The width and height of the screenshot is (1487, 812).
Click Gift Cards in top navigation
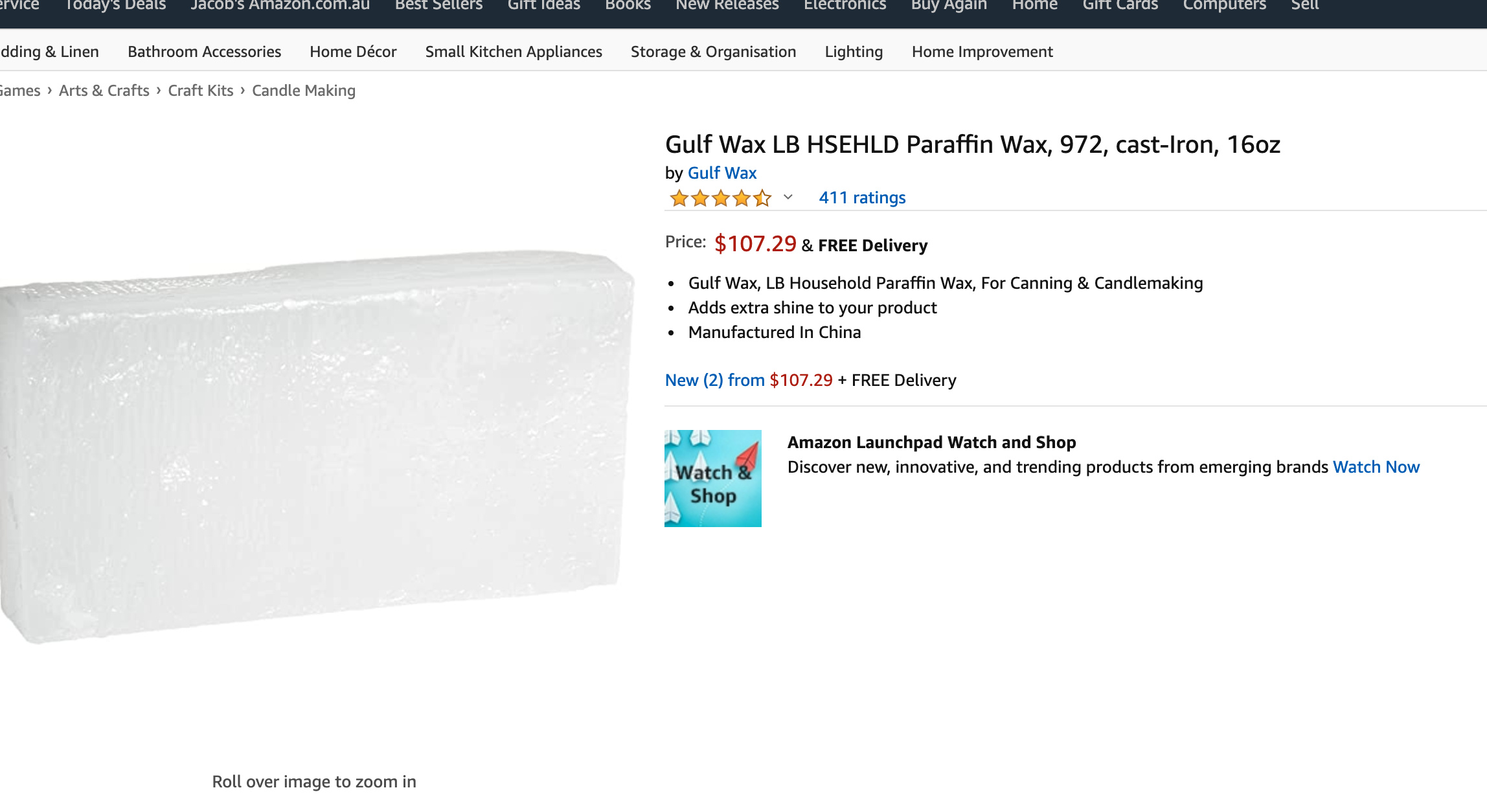[x=1120, y=5]
